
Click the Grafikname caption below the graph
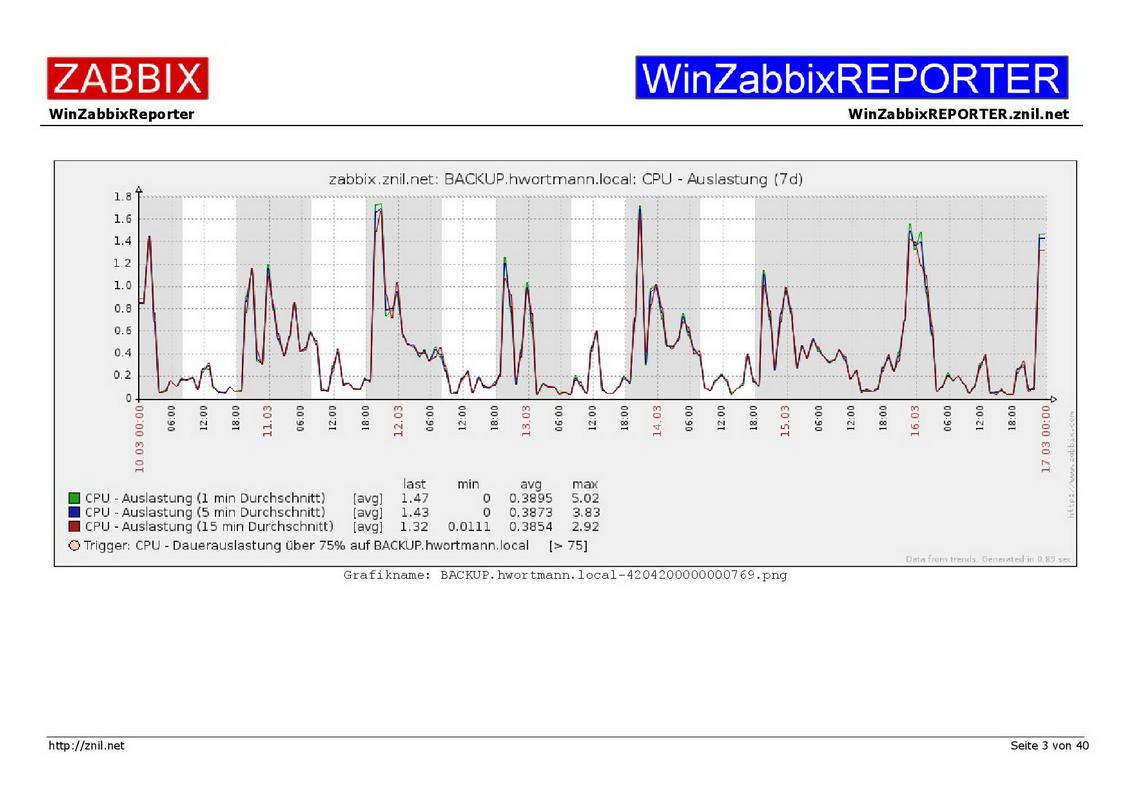565,576
